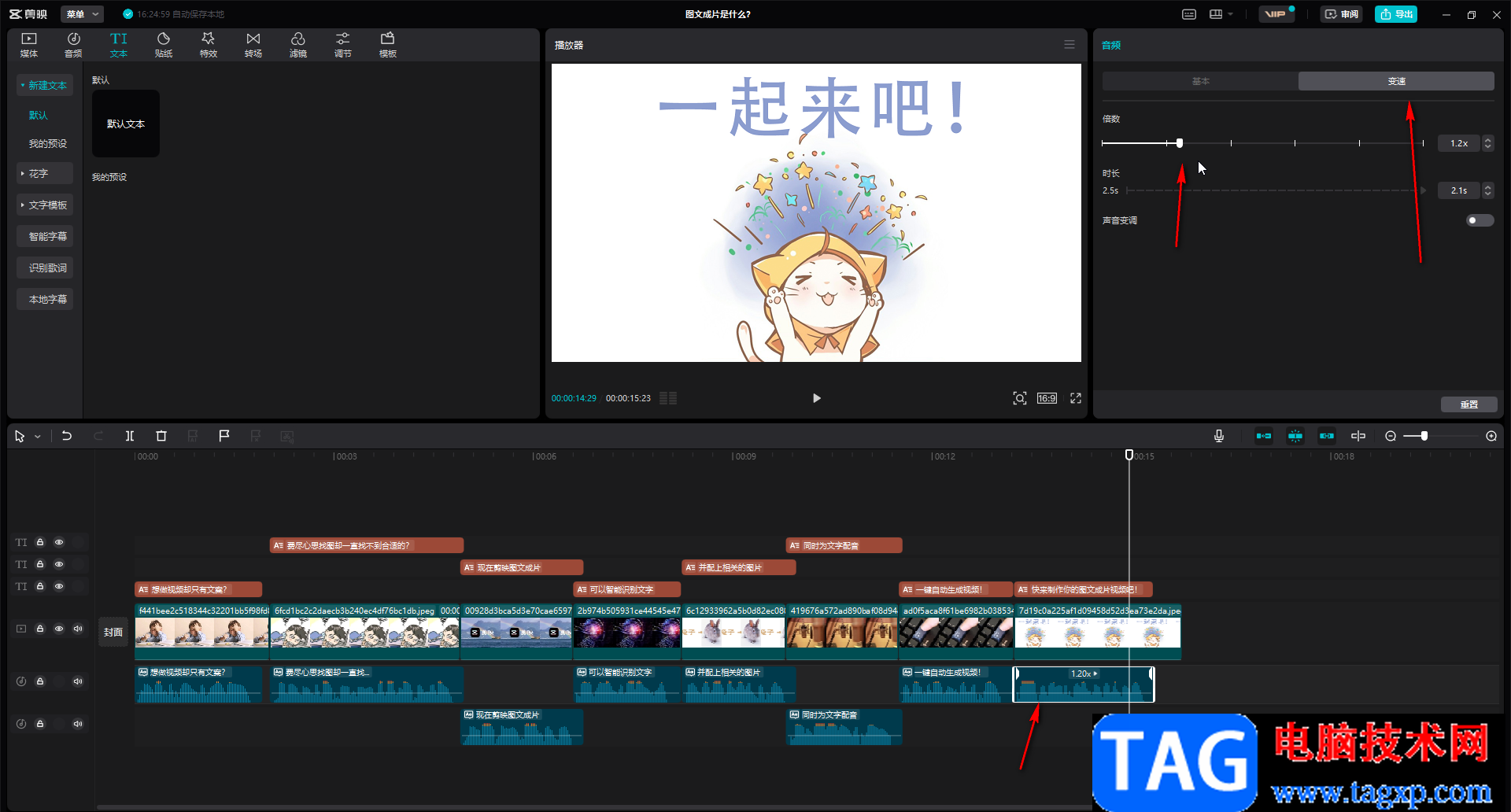1511x812 pixels.
Task: Open 智能字幕 smart subtitles
Action: point(45,236)
